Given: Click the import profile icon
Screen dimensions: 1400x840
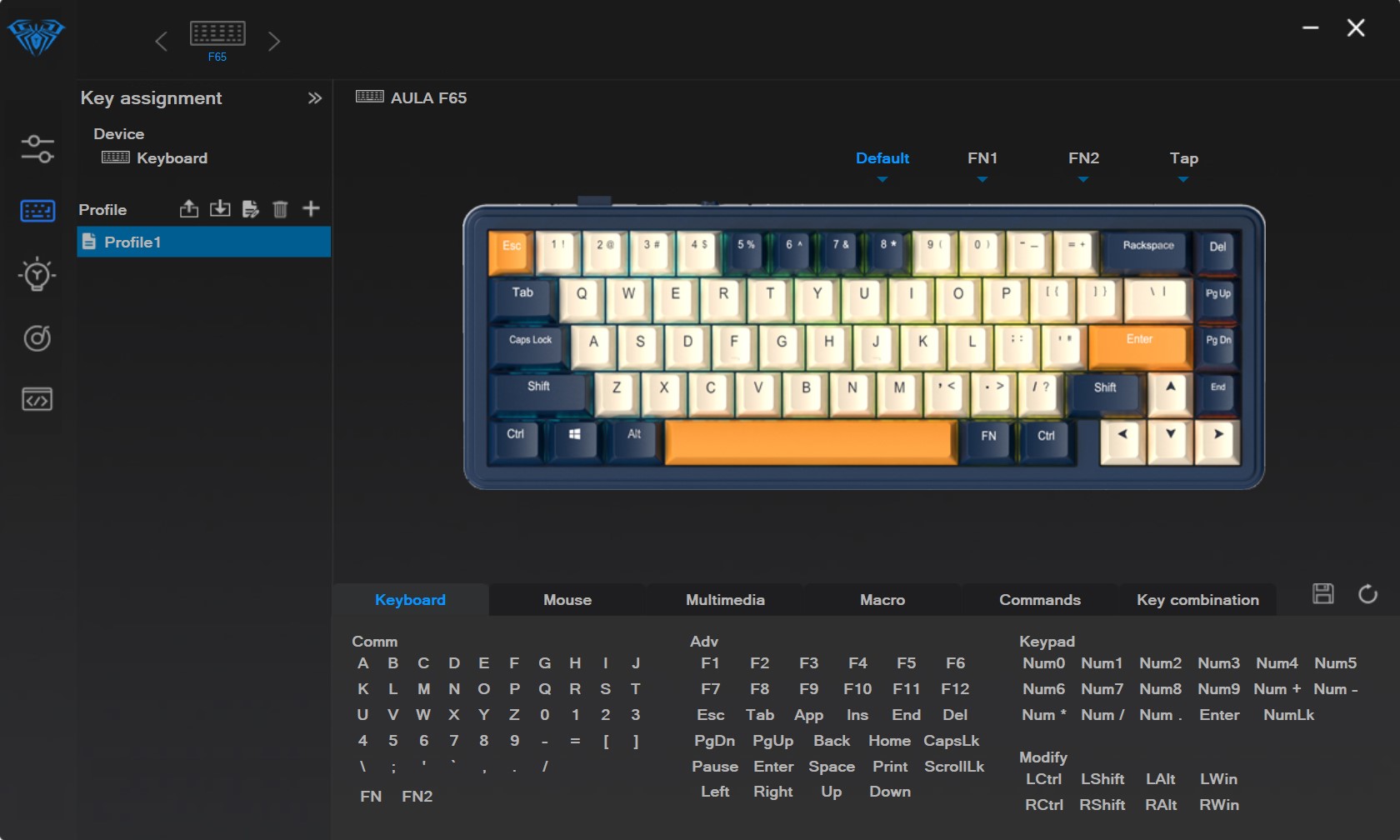Looking at the screenshot, I should tap(220, 209).
